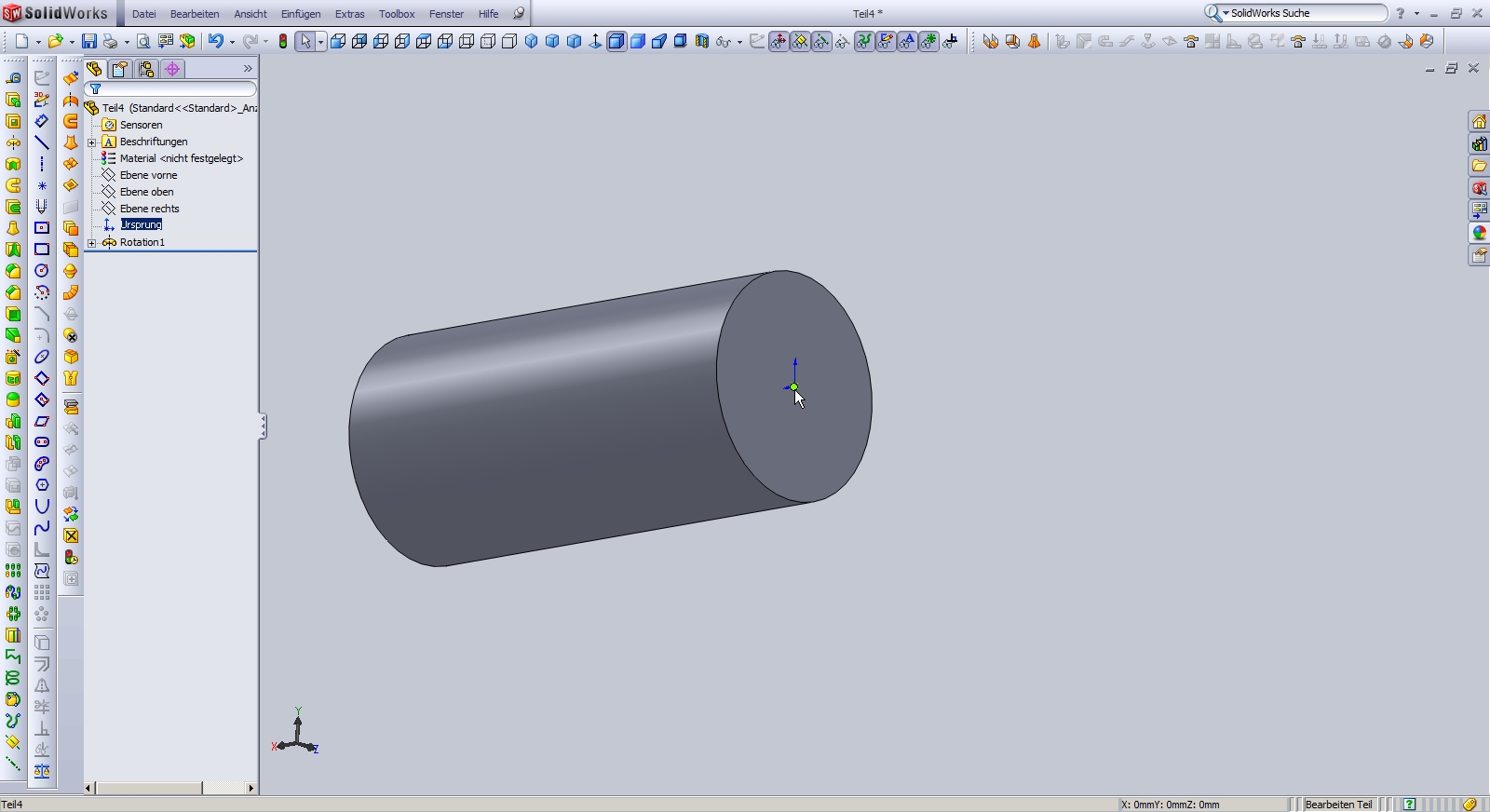This screenshot has width=1490, height=812.
Task: Select the Line sketch tool
Action: 42,142
